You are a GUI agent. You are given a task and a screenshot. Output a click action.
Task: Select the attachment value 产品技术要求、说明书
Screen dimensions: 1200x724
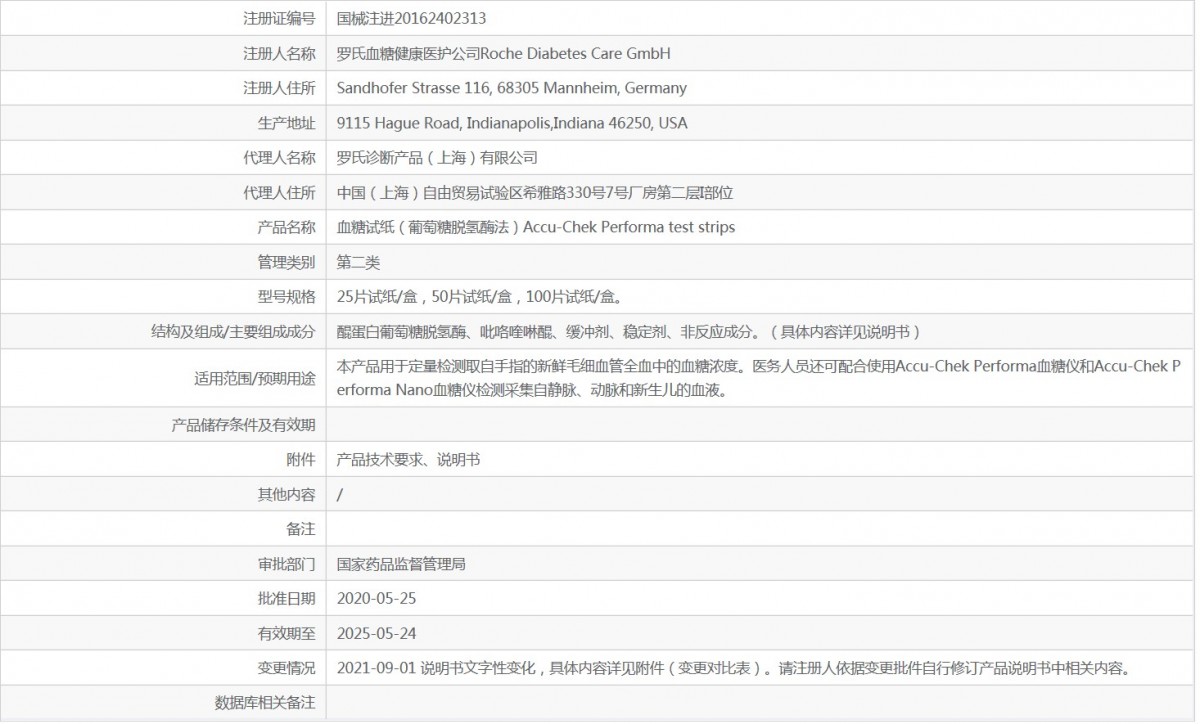[x=408, y=459]
